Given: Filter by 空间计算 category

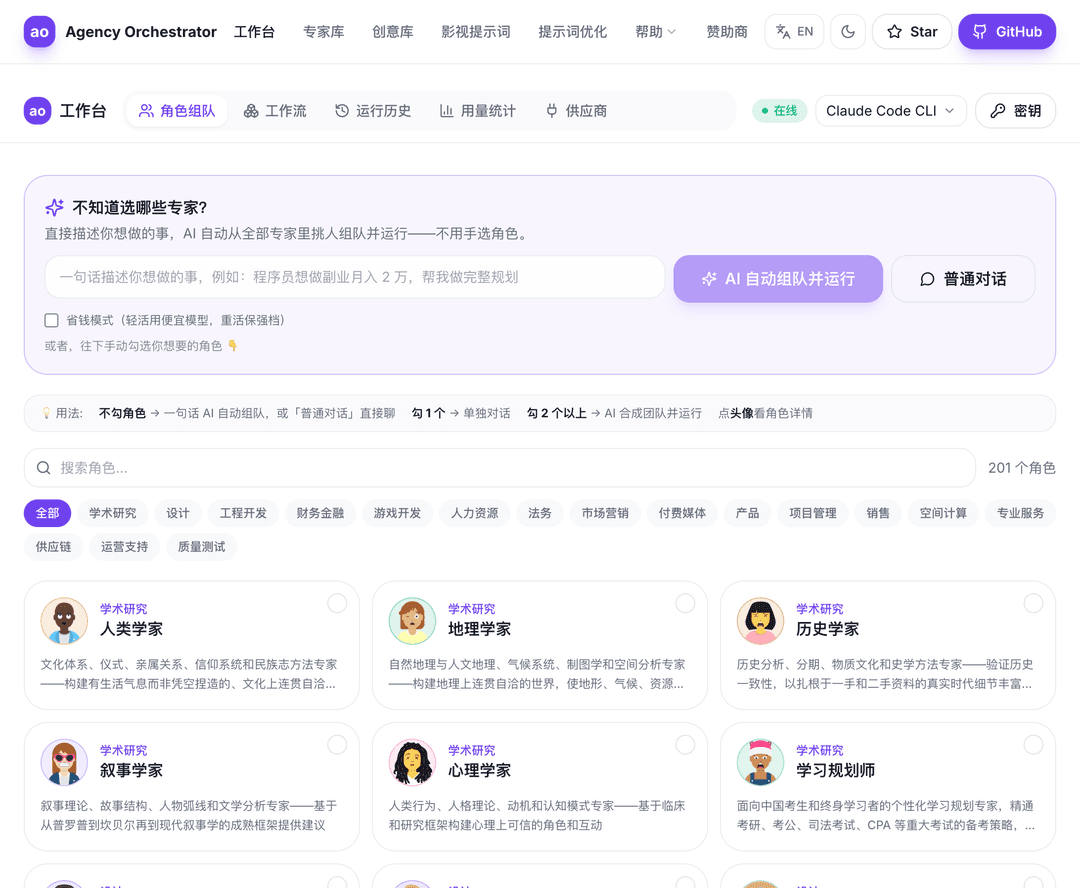Looking at the screenshot, I should coord(943,513).
